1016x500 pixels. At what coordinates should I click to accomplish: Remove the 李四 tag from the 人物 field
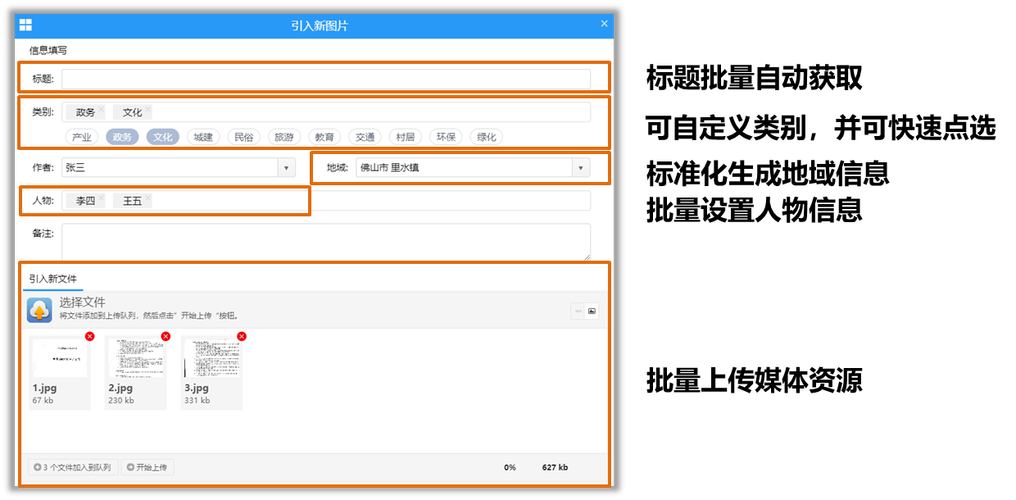point(102,197)
